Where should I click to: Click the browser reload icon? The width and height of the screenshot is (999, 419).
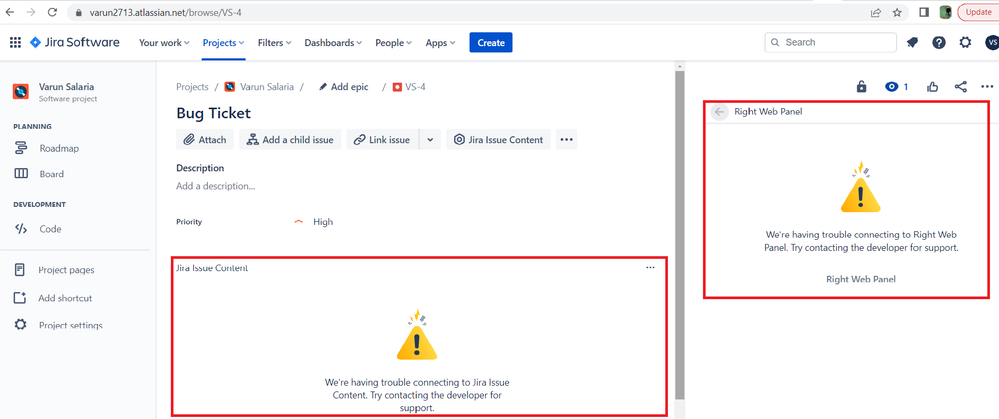pos(52,12)
